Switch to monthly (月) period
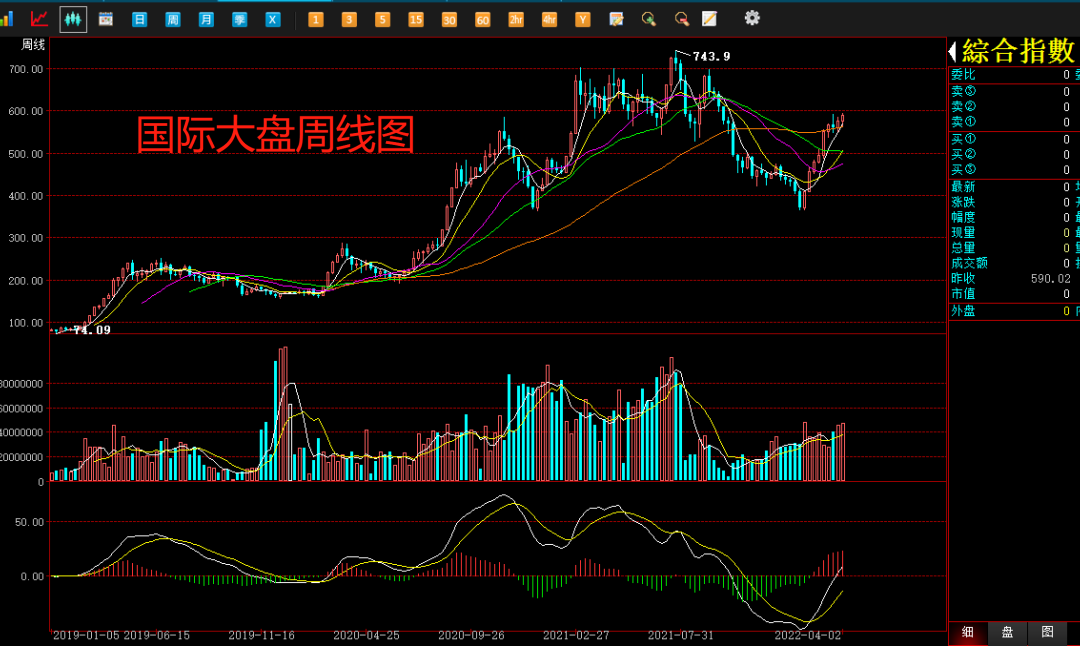The image size is (1080, 646). 206,19
